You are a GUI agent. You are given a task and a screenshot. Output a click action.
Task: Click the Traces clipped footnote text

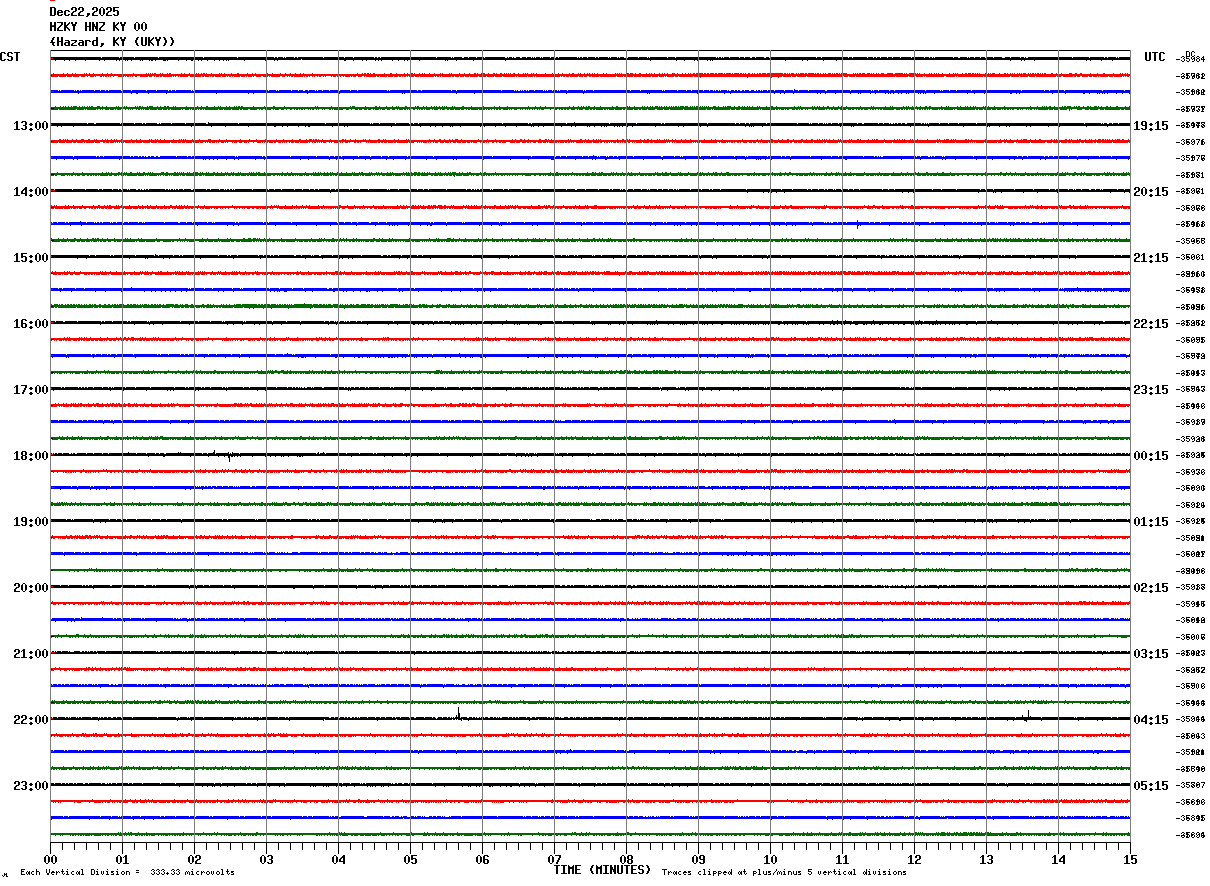(x=784, y=872)
